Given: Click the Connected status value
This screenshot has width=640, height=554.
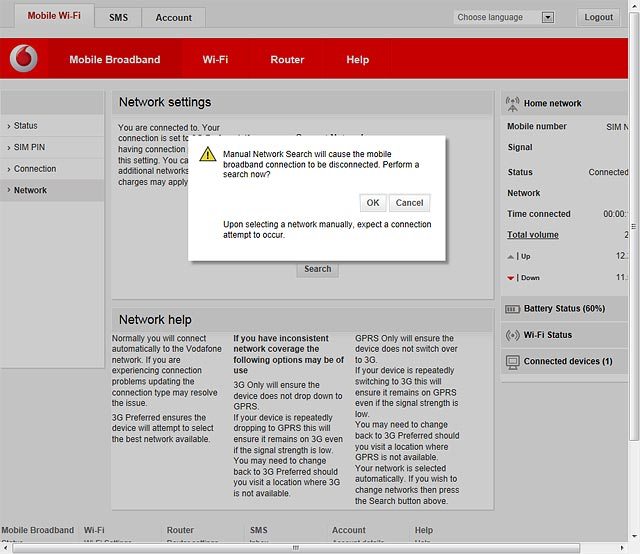Looking at the screenshot, I should (x=608, y=172).
